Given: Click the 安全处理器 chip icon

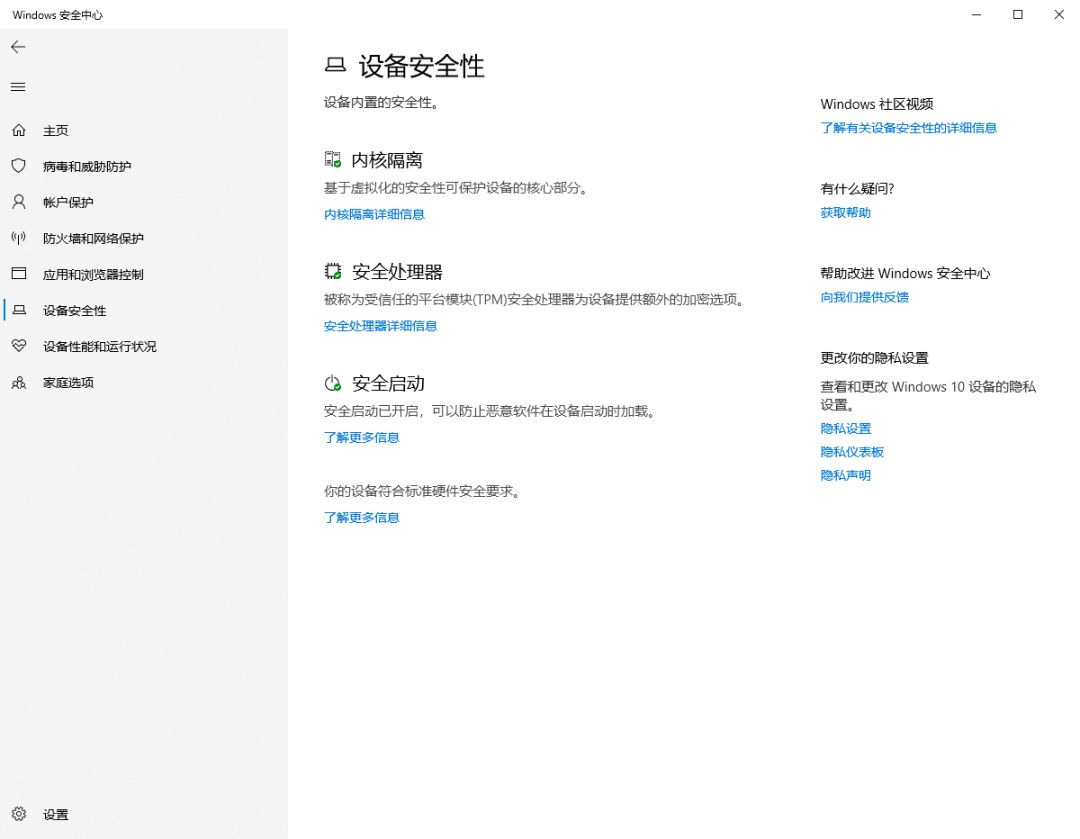Looking at the screenshot, I should [333, 271].
